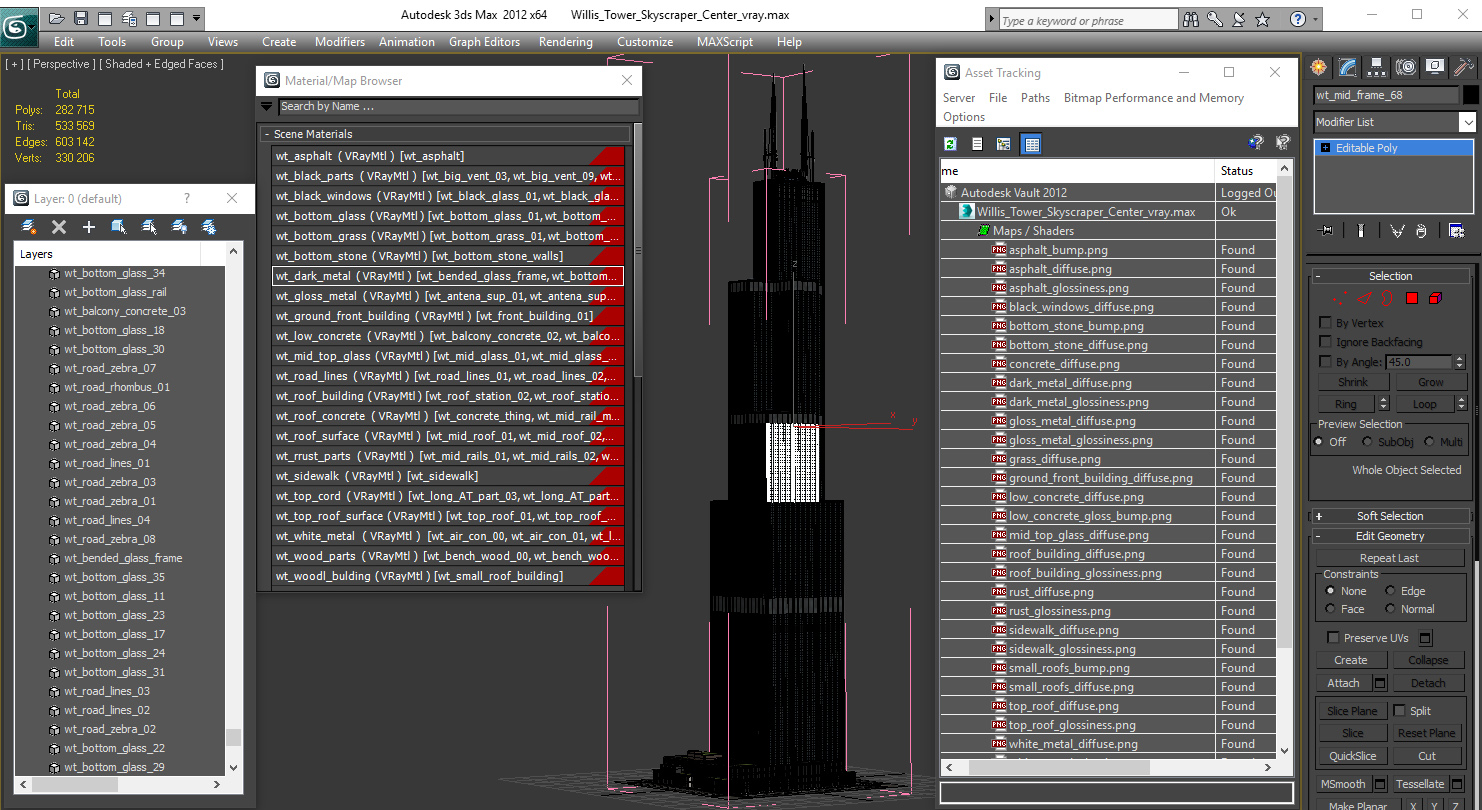Click Pin Stack icon below modifier stack
The height and width of the screenshot is (810, 1482).
click(x=1327, y=231)
